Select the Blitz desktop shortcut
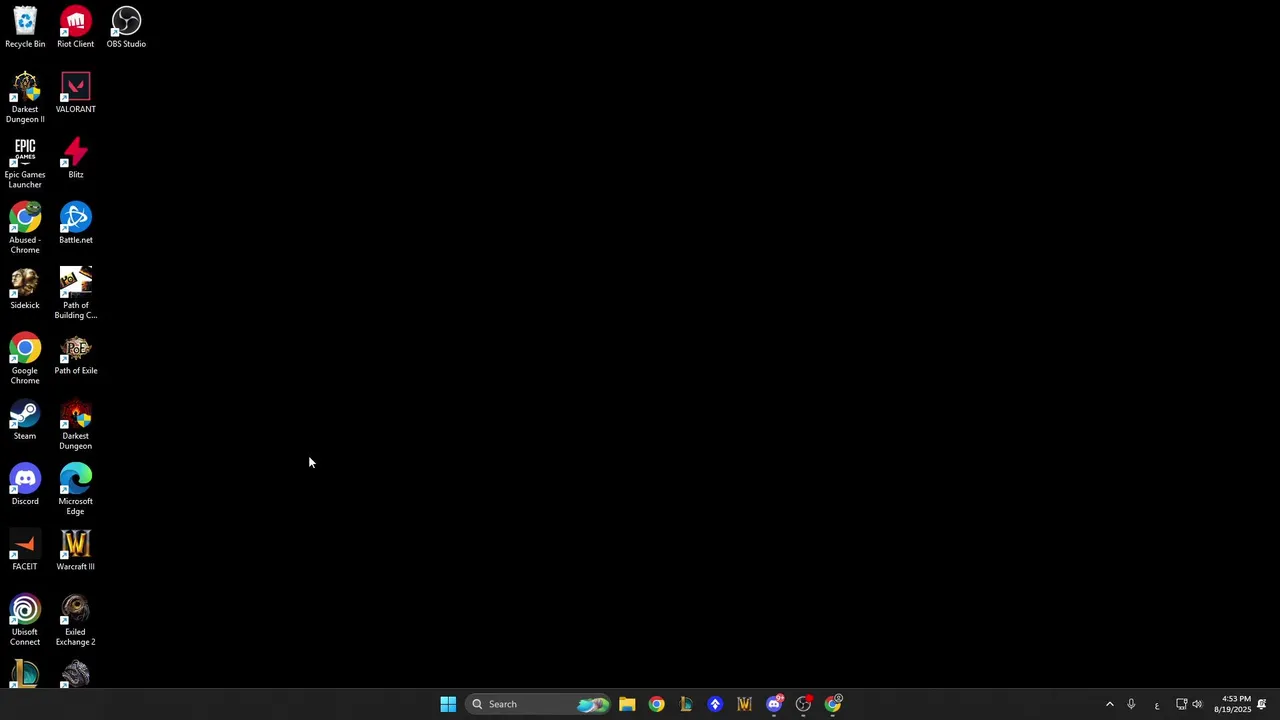The height and width of the screenshot is (720, 1280). tap(76, 158)
